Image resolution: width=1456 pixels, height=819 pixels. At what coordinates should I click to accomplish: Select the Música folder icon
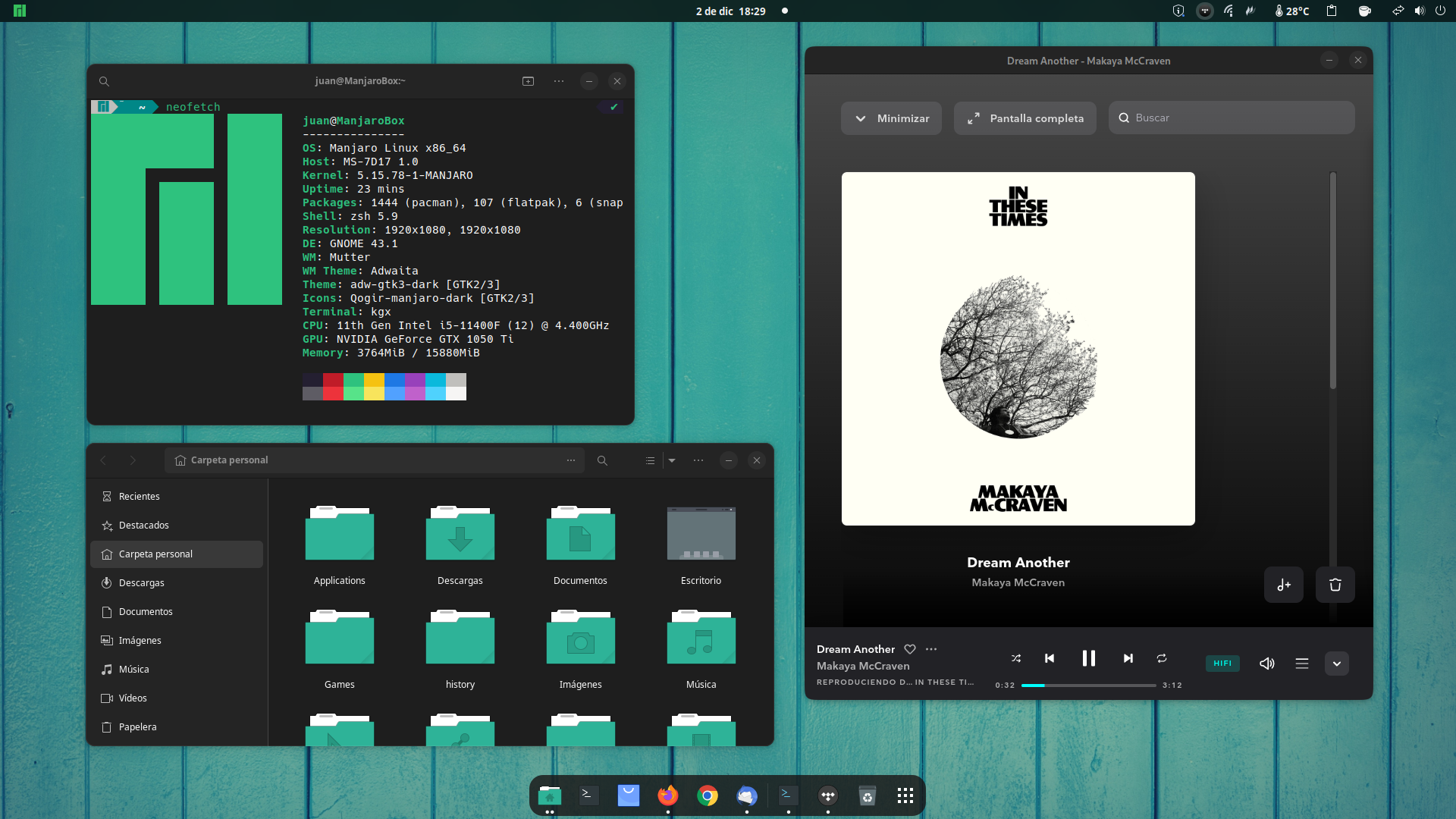701,637
